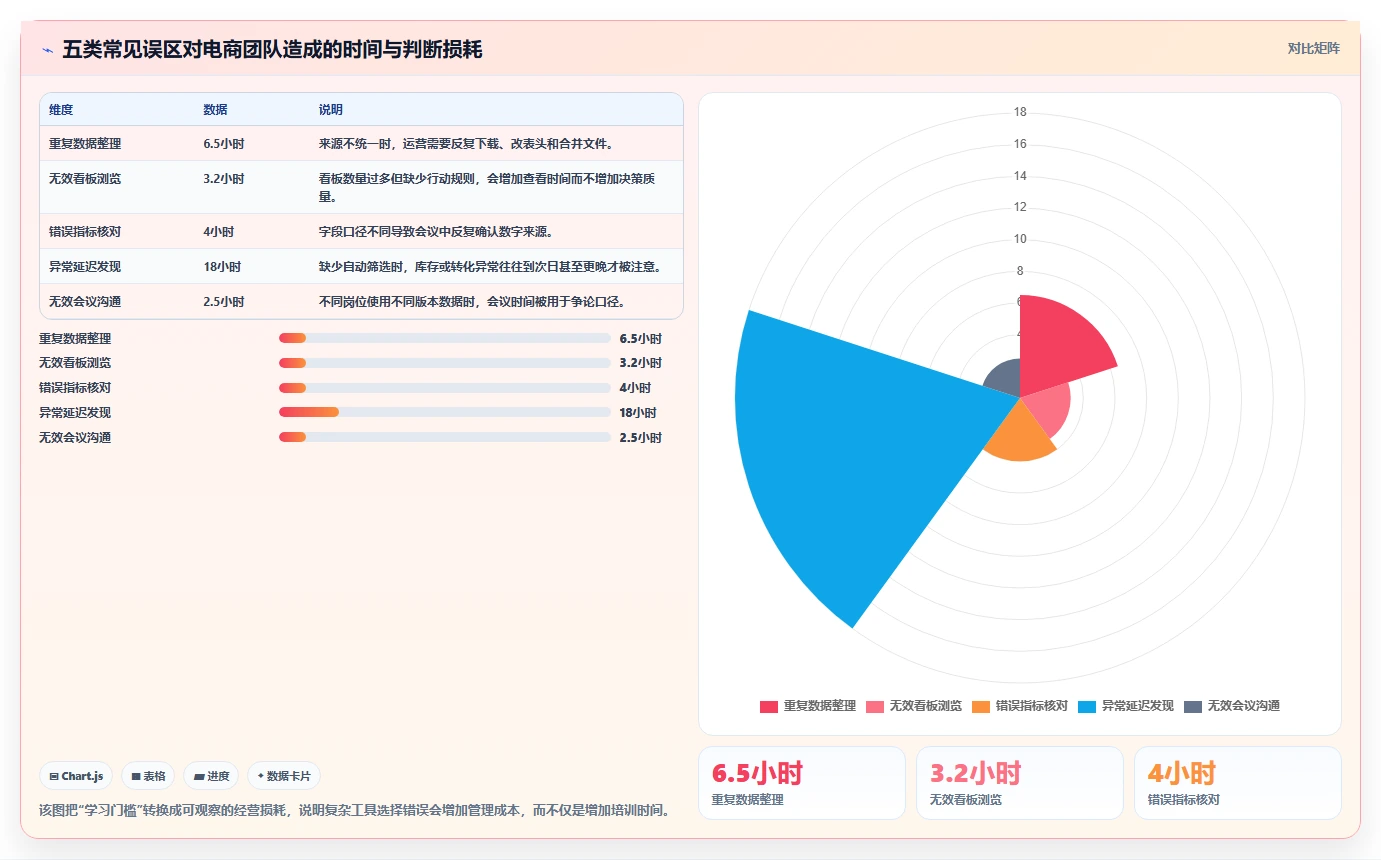Screen dimensions: 1381x860
Task: Click 错误指标核对 table row name
Action: coord(85,232)
